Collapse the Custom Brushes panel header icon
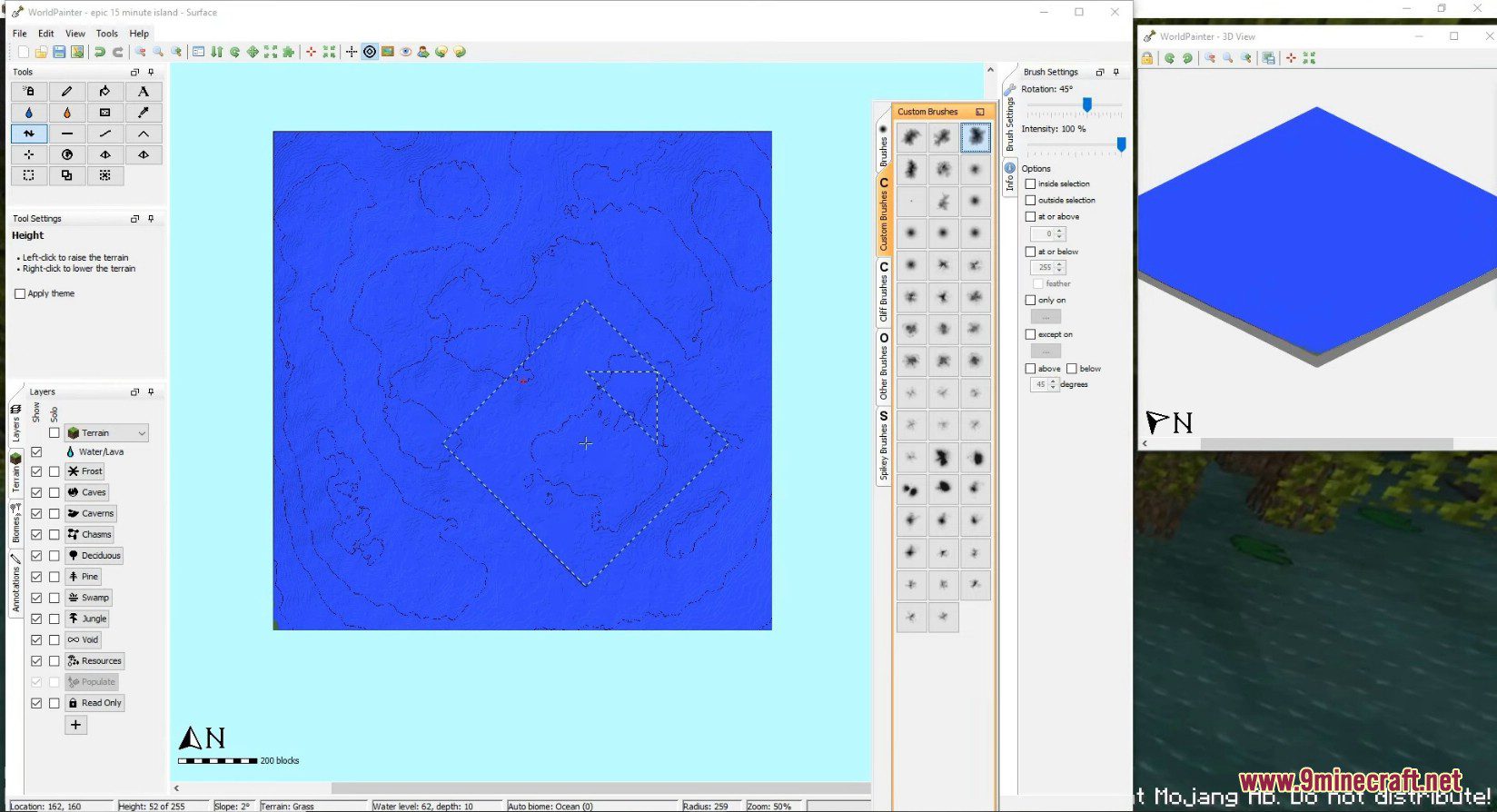This screenshot has width=1497, height=812. click(980, 112)
